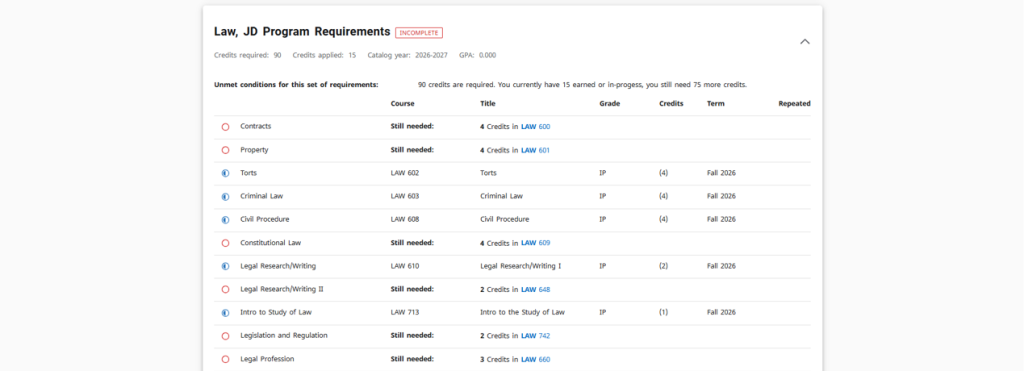Viewport: 1024px width, 371px height.
Task: Collapse the Law, JD Program Requirements section
Action: pyautogui.click(x=805, y=41)
